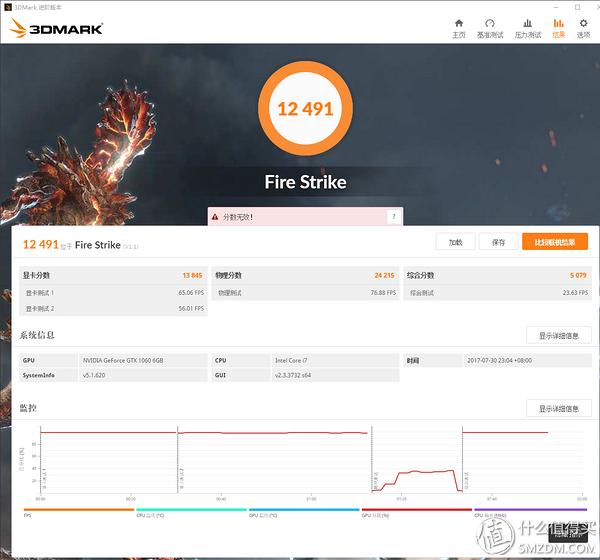The height and width of the screenshot is (560, 600).
Task: Click the 12 491 score circle
Action: point(305,109)
